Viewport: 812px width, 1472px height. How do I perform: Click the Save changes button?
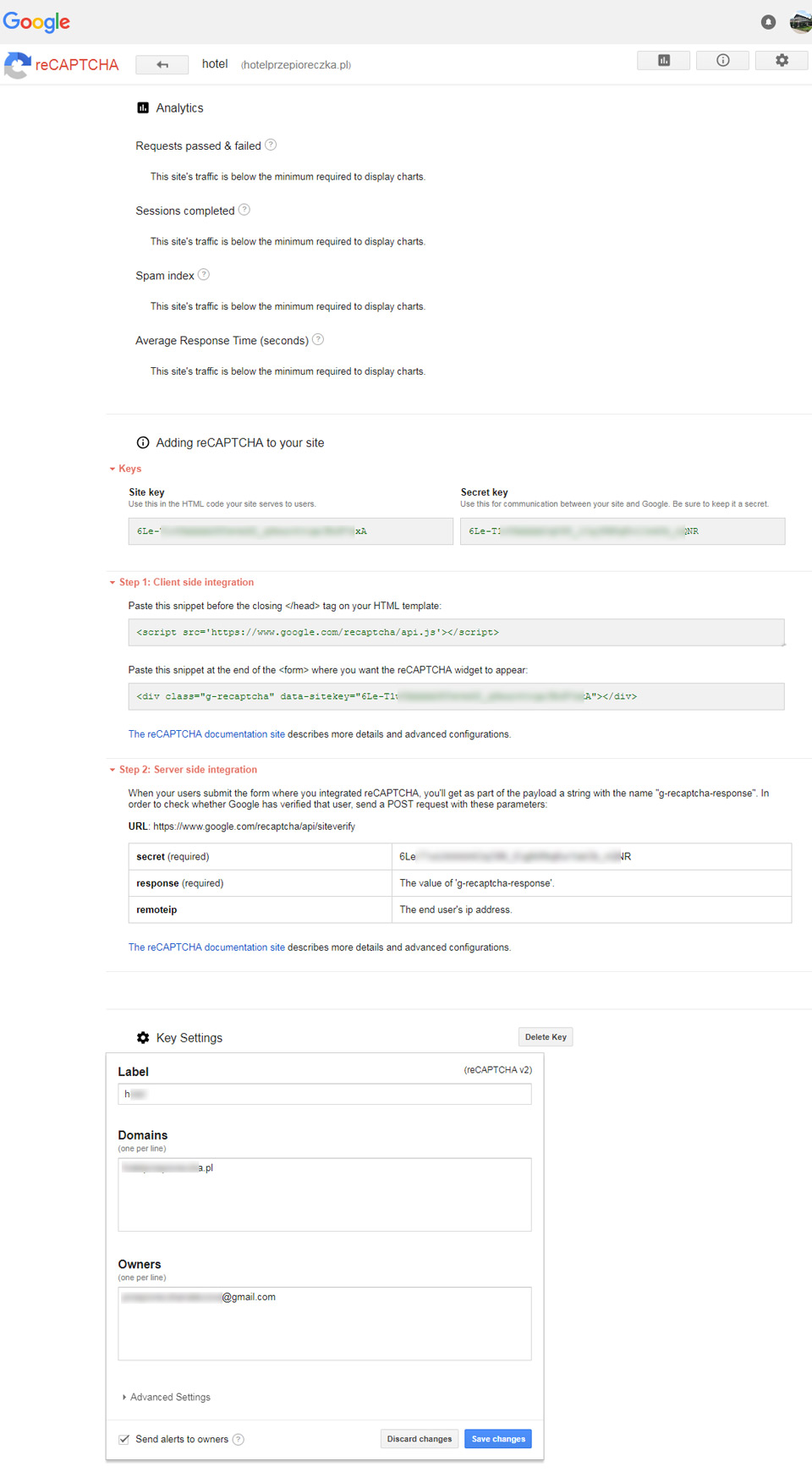(x=498, y=1439)
